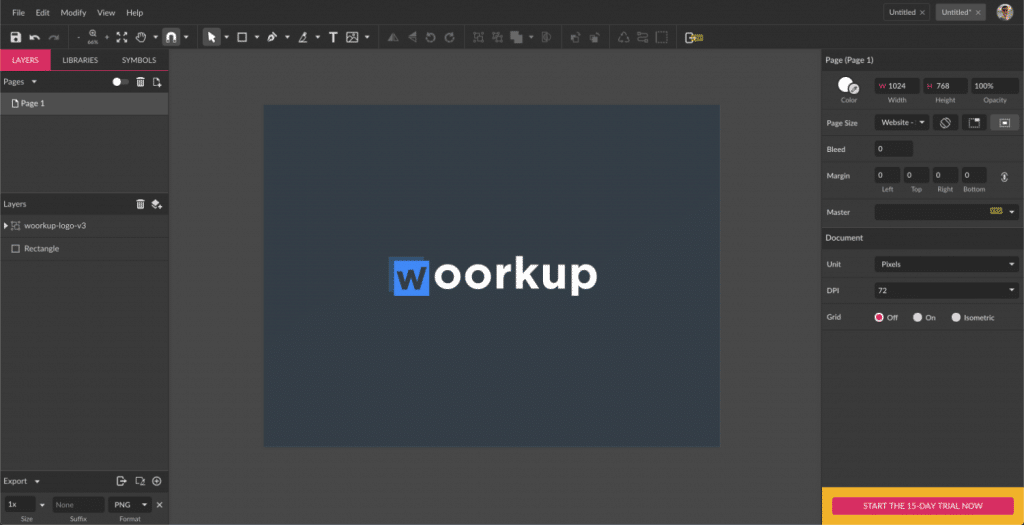Click the Flip horizontal icon
This screenshot has width=1024, height=525.
393,37
